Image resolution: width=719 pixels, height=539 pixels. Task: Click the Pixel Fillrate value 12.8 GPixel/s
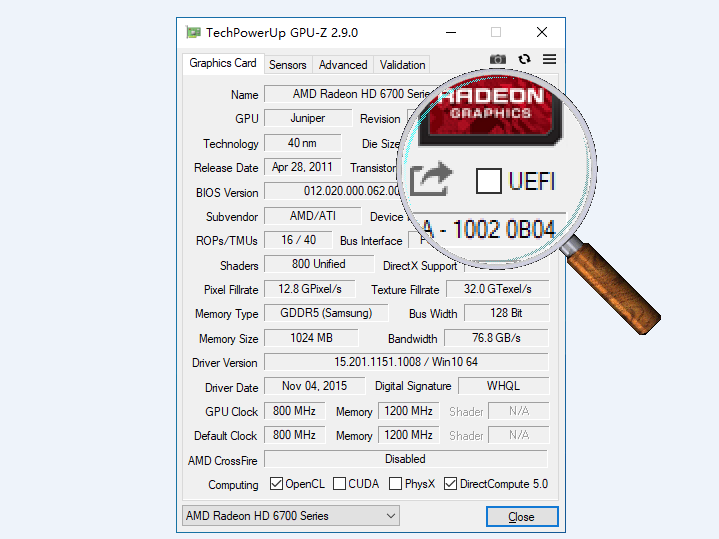tap(310, 289)
